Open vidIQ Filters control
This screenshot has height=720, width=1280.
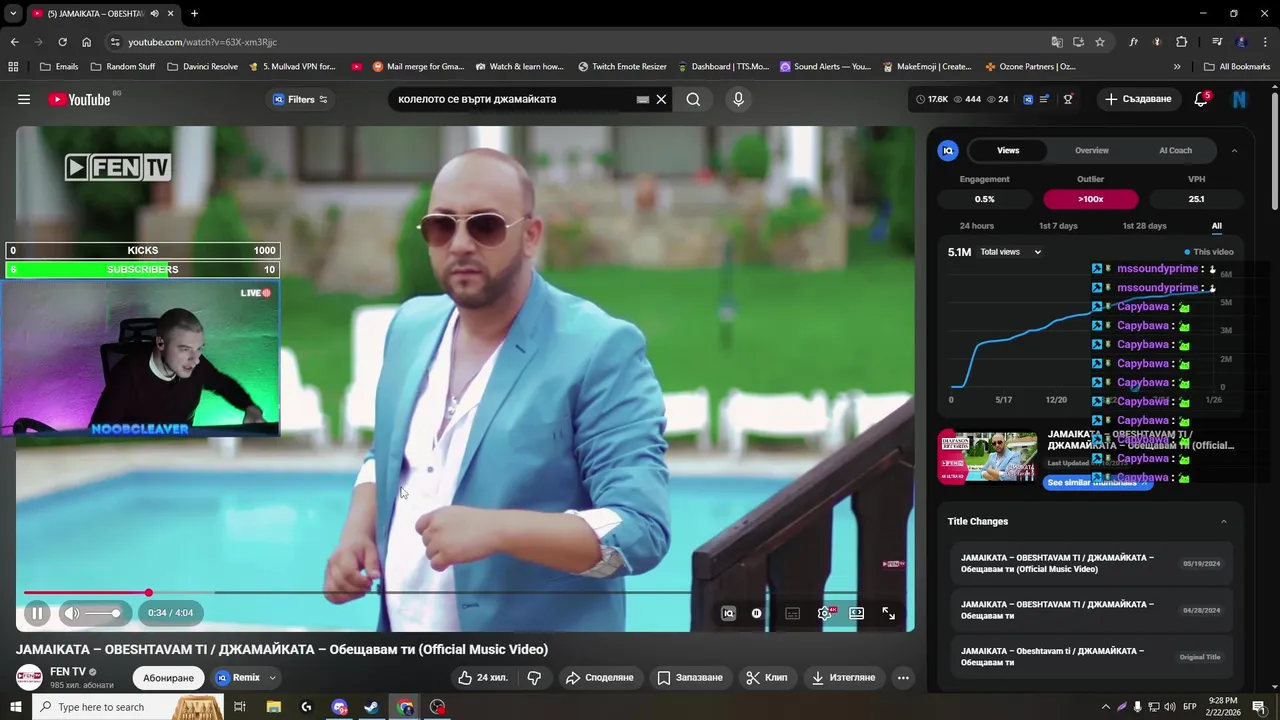(301, 99)
